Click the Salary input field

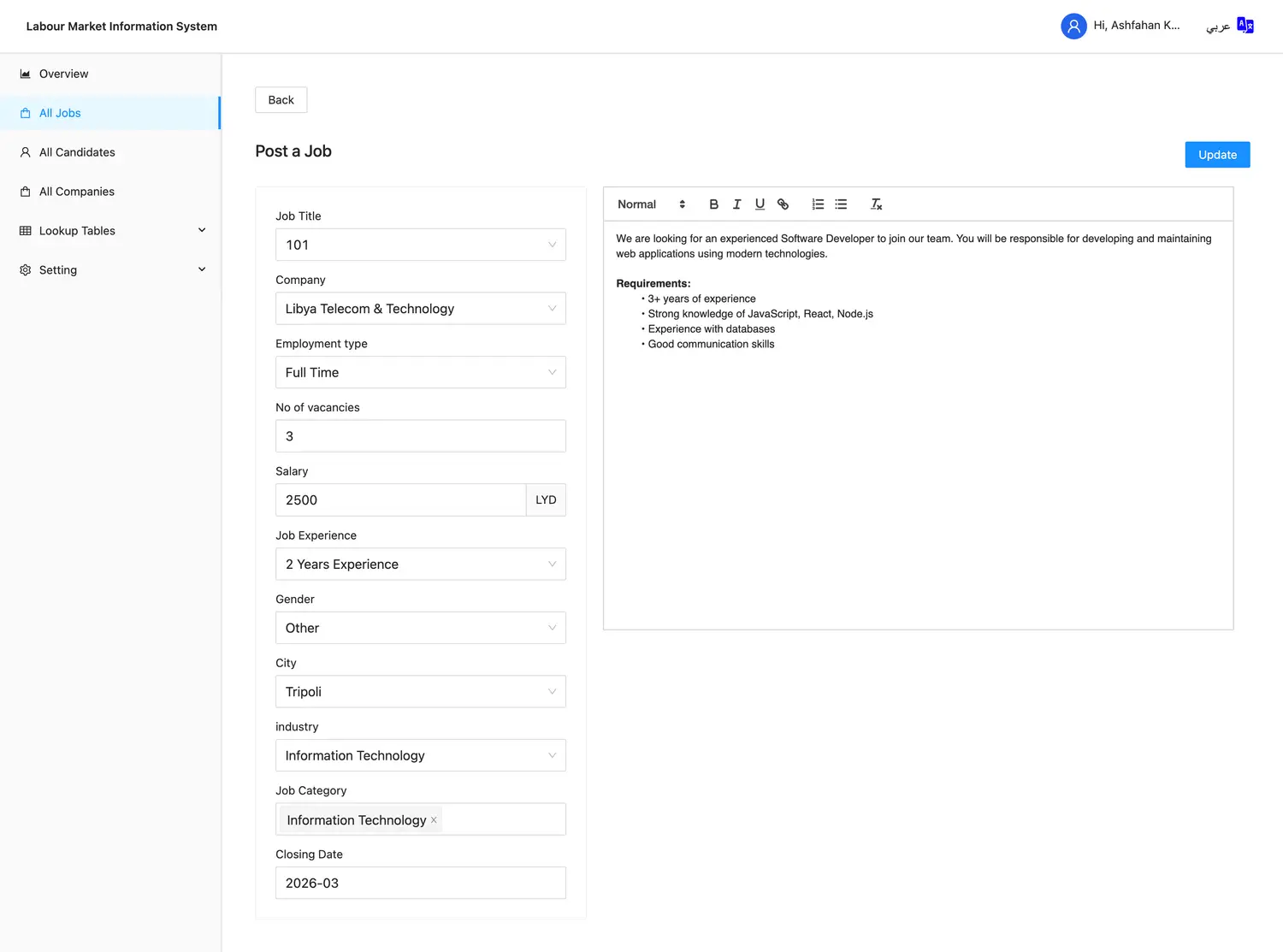(400, 500)
